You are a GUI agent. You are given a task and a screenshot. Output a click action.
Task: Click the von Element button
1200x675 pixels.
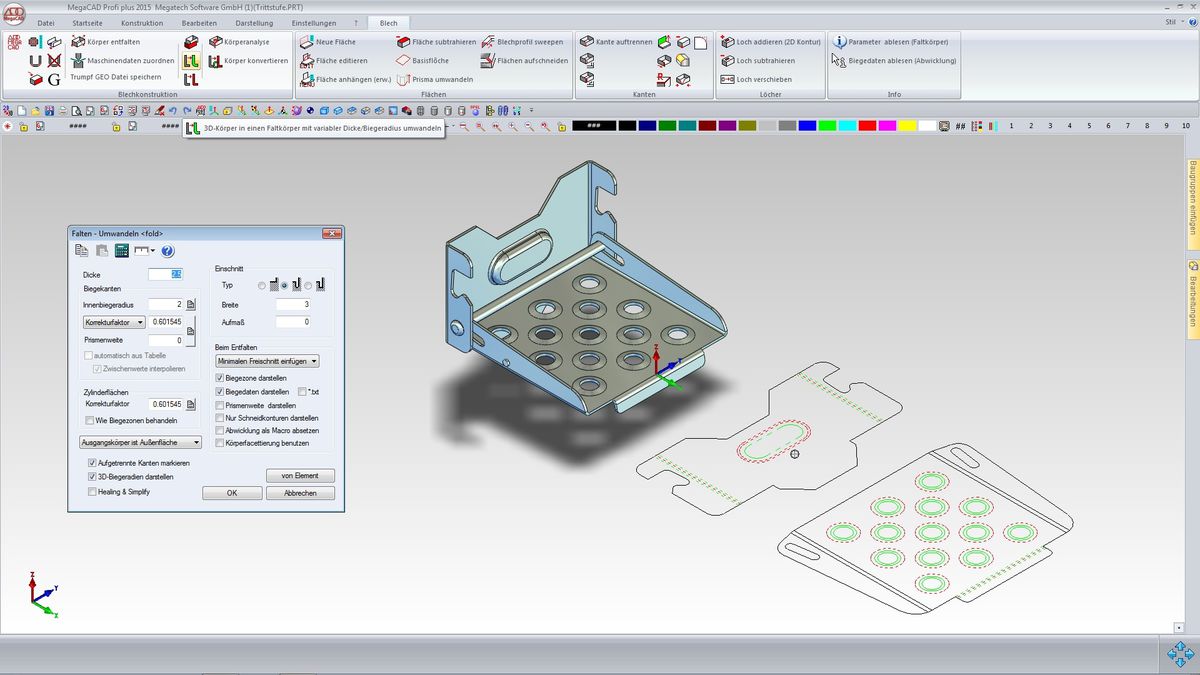click(x=300, y=476)
